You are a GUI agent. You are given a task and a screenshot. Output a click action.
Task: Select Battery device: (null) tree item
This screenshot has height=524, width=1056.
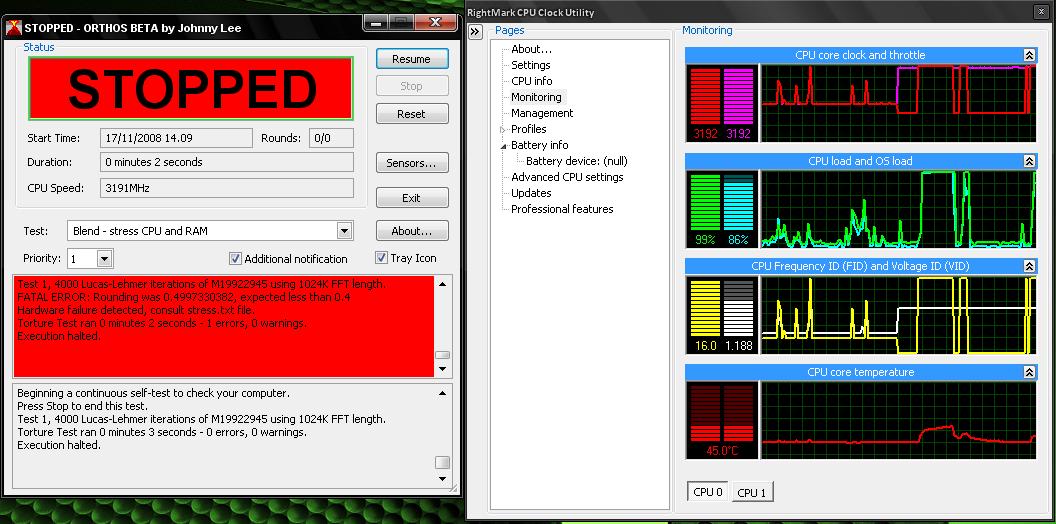(576, 161)
